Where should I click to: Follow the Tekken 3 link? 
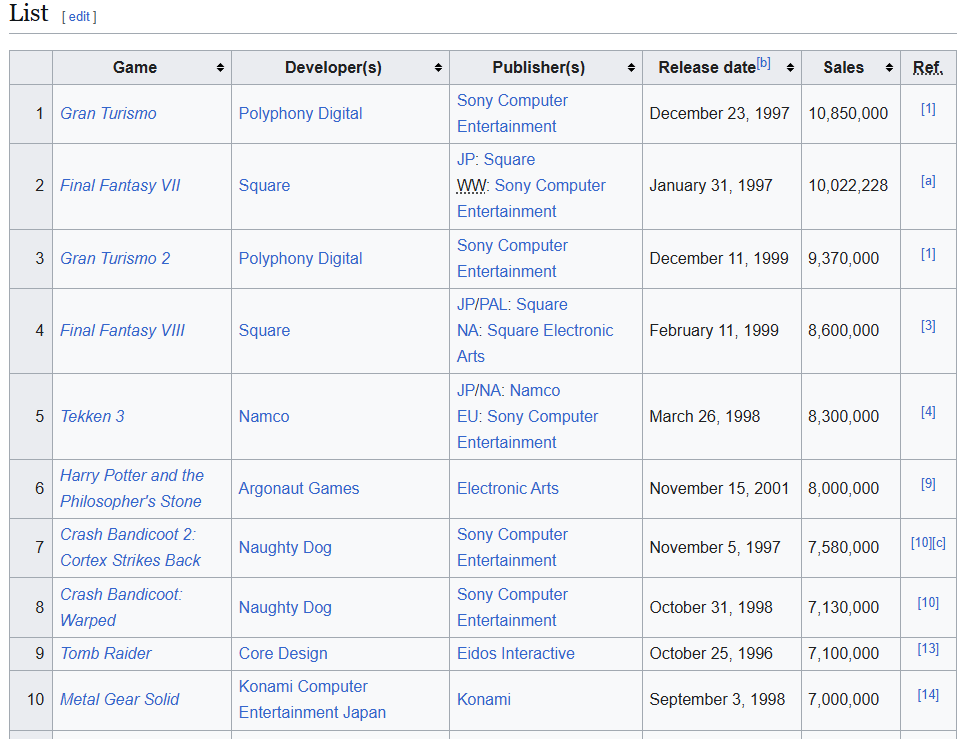coord(92,416)
